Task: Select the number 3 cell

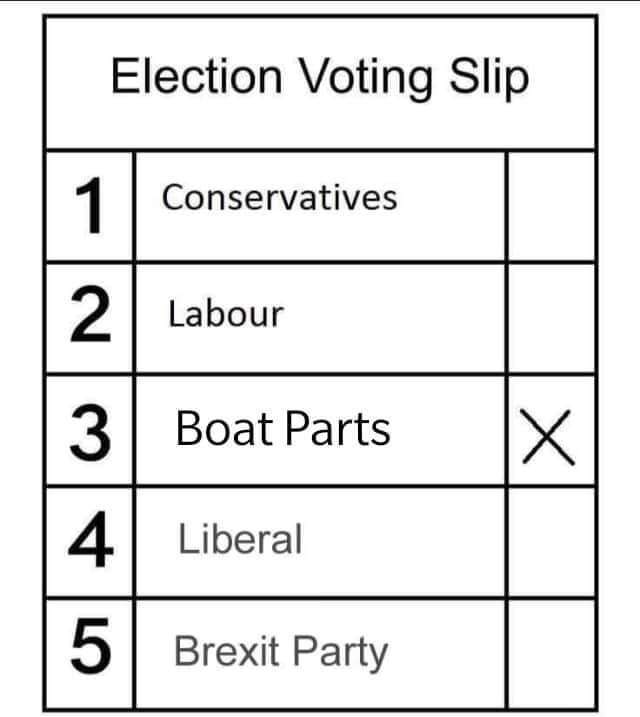Action: click(x=90, y=430)
